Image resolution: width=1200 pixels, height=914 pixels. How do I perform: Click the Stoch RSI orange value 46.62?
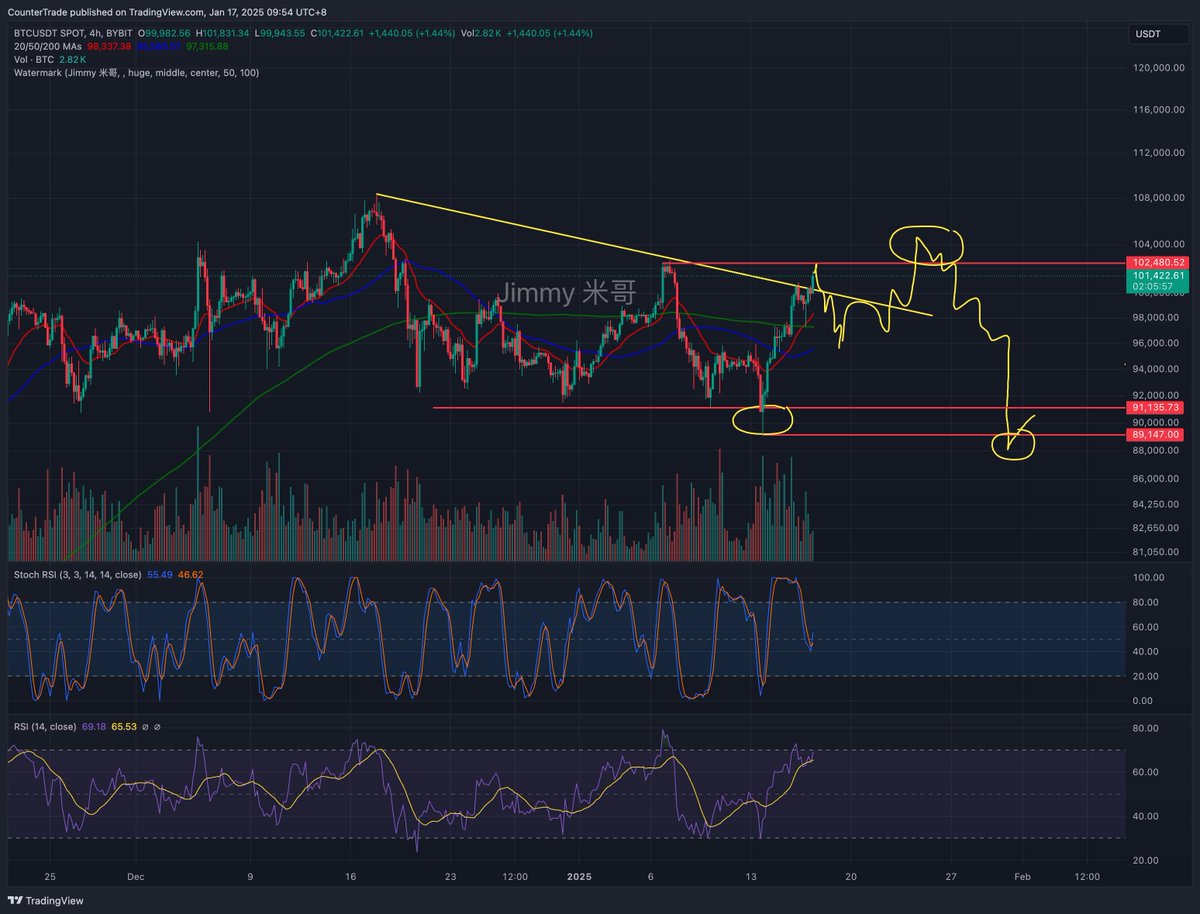190,575
